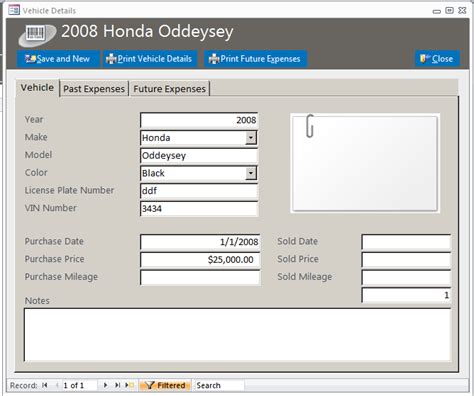474x396 pixels.
Task: Create new blank record navigation icon
Action: pos(129,385)
